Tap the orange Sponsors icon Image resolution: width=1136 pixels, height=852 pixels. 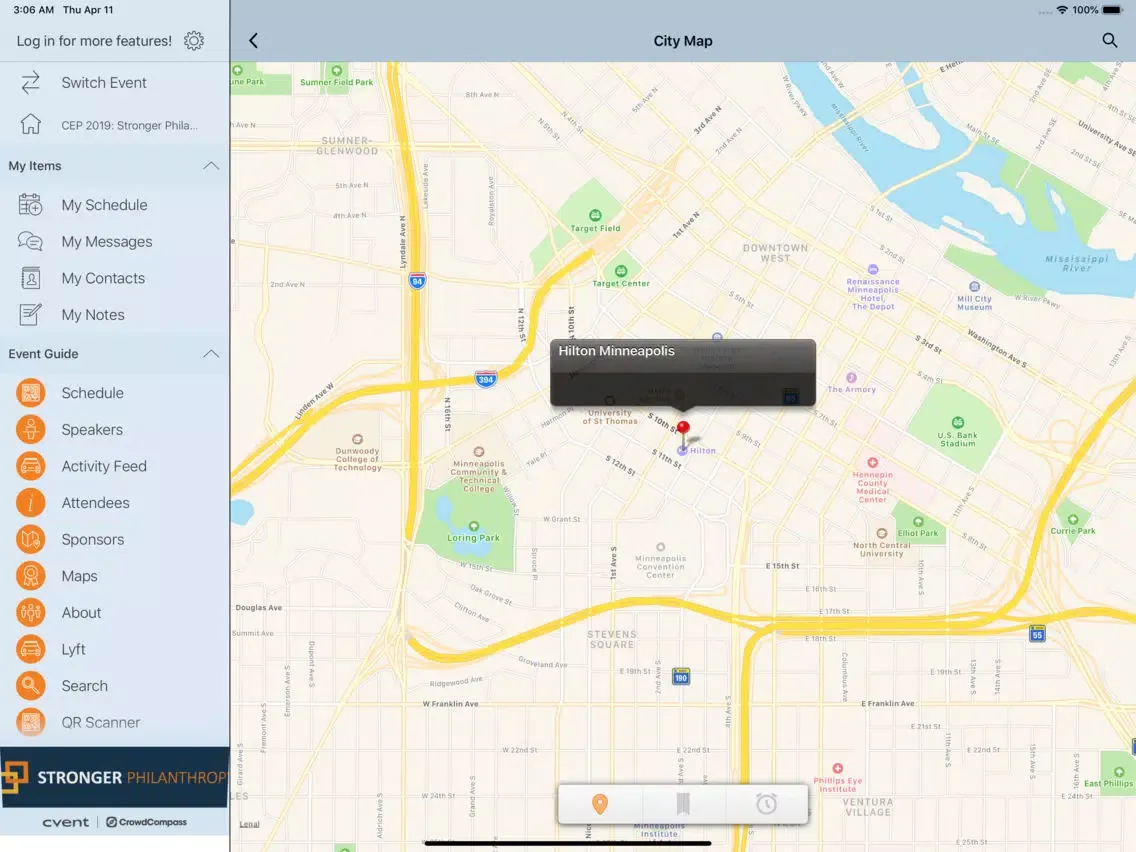click(30, 539)
